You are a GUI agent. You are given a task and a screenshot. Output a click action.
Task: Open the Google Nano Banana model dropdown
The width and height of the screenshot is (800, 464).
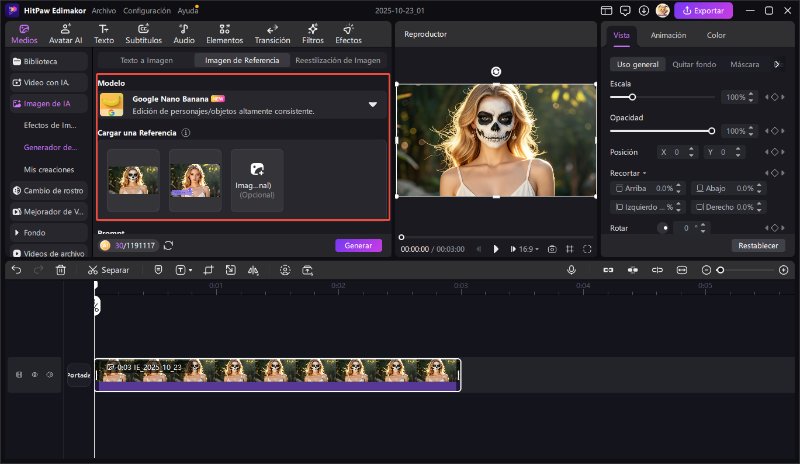point(373,104)
